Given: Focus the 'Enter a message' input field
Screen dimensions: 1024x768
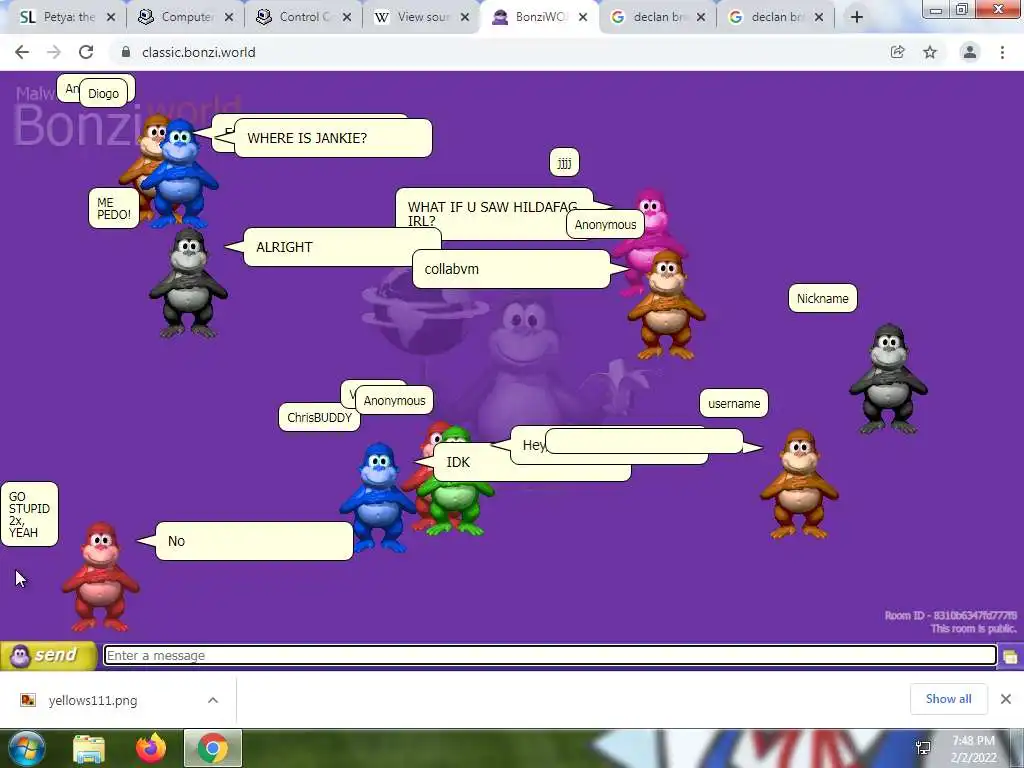Looking at the screenshot, I should [x=550, y=655].
